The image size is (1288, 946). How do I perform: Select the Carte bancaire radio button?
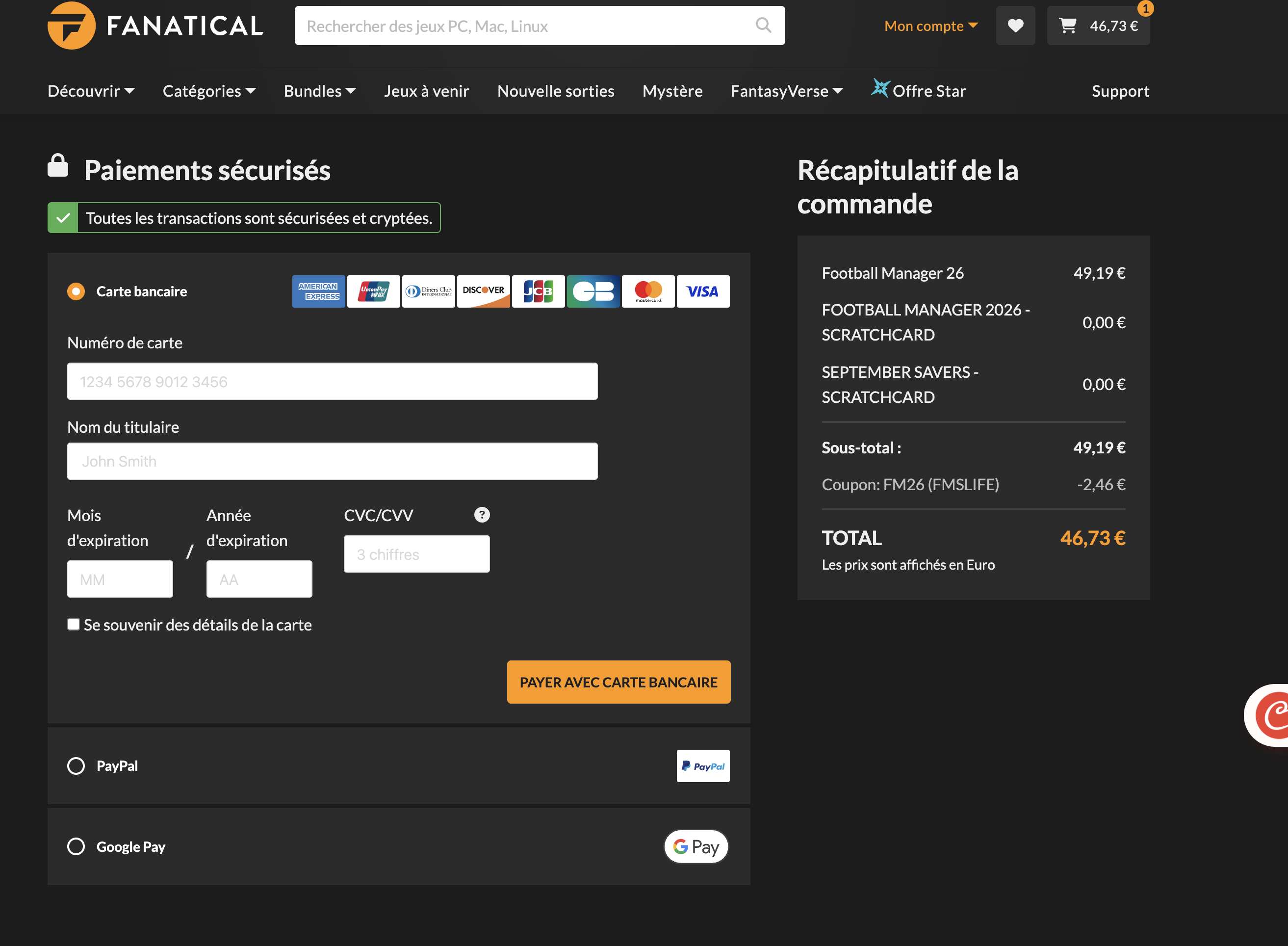pyautogui.click(x=76, y=291)
